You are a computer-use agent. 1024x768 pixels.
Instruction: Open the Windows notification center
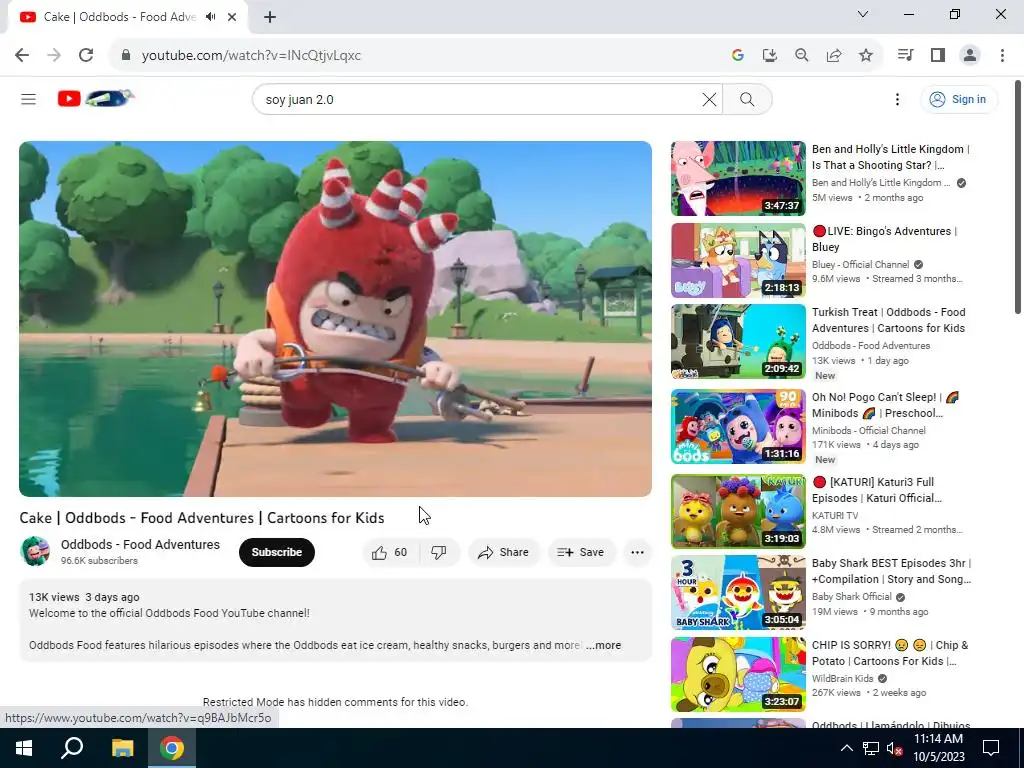pos(991,748)
